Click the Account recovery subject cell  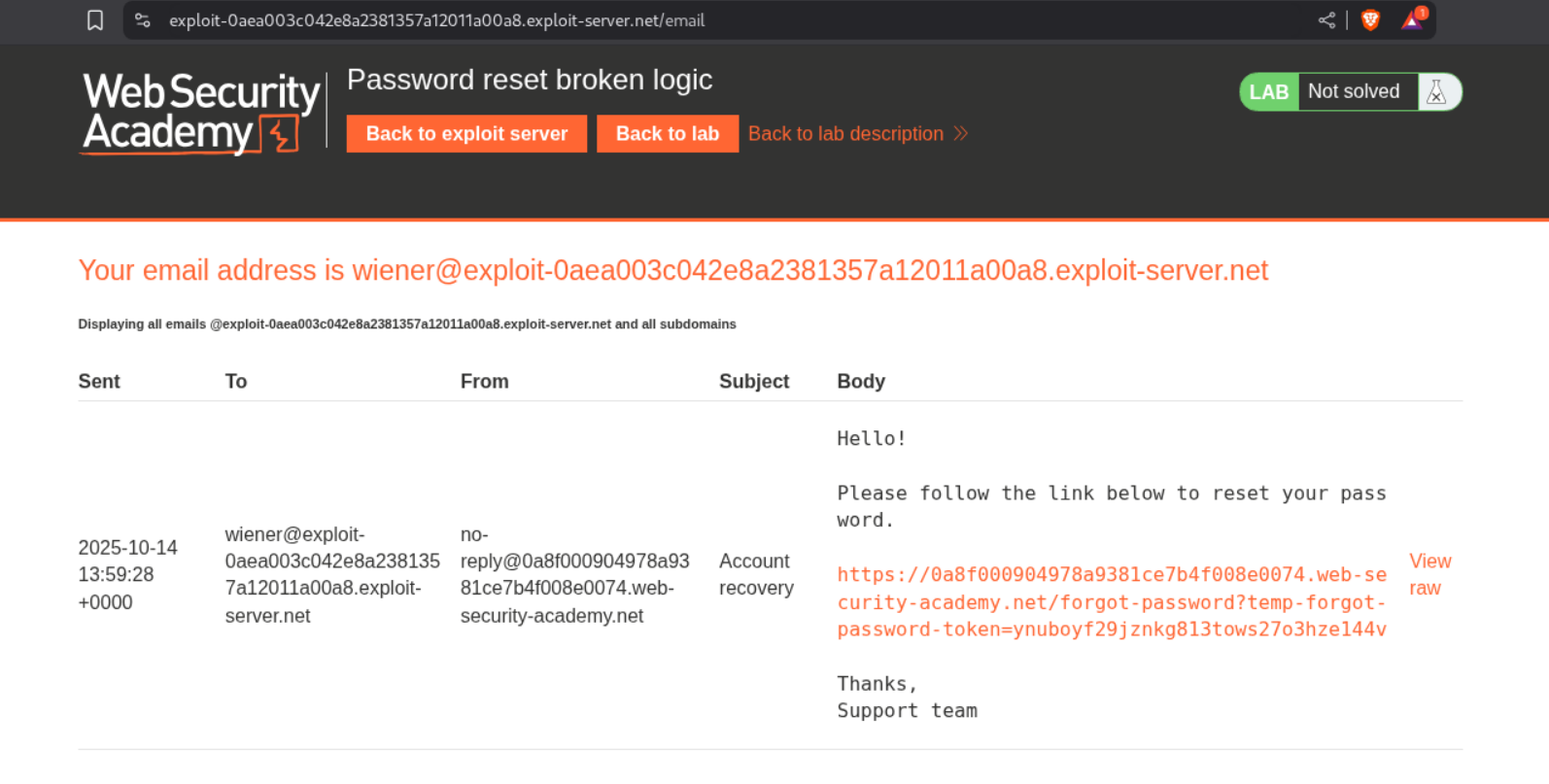point(756,574)
